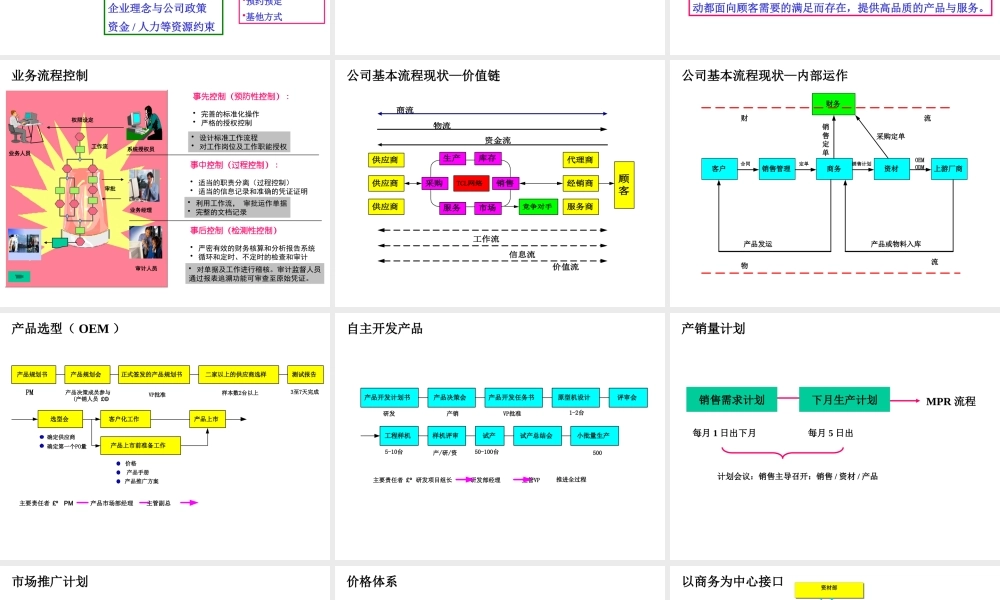Select the 事中控制（过程控制）heading
This screenshot has height=600, width=1000.
[x=234, y=165]
